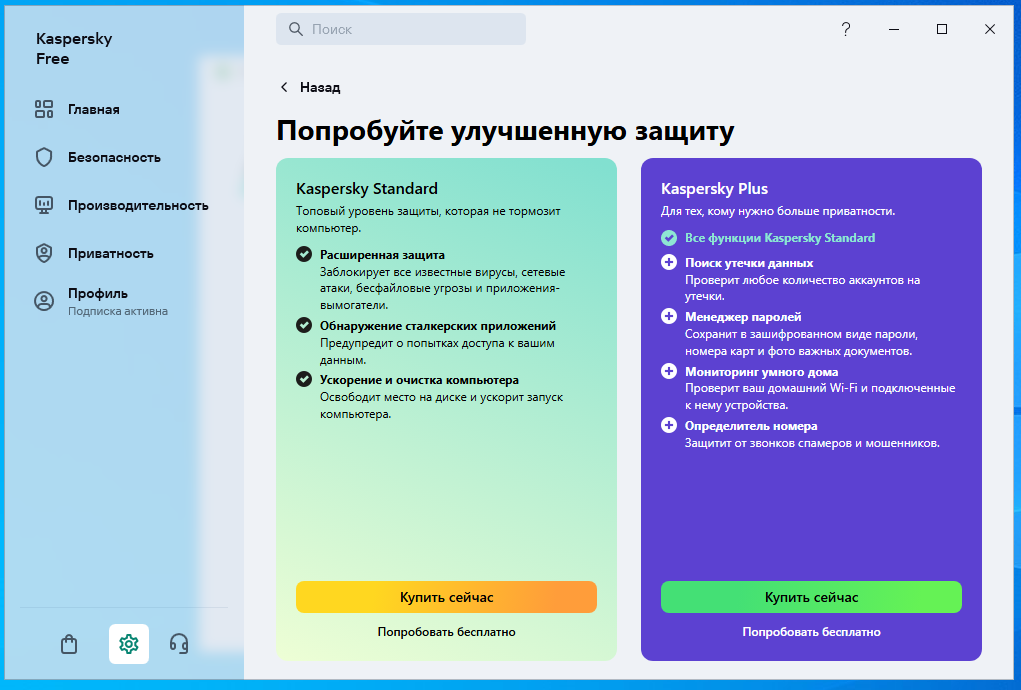Click the Профиль user icon
This screenshot has width=1021, height=690.
pyautogui.click(x=44, y=301)
